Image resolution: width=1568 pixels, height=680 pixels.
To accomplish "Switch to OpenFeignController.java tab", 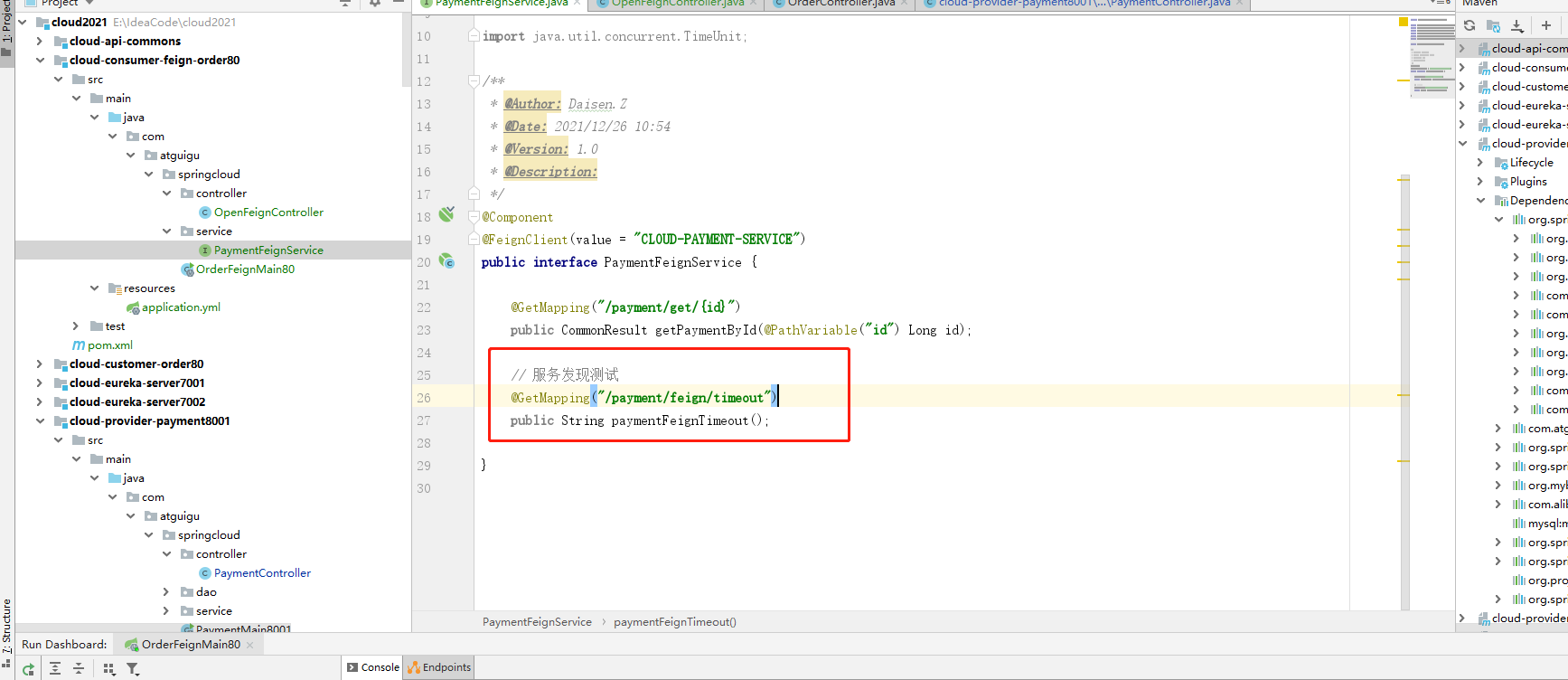I will pyautogui.click(x=677, y=4).
